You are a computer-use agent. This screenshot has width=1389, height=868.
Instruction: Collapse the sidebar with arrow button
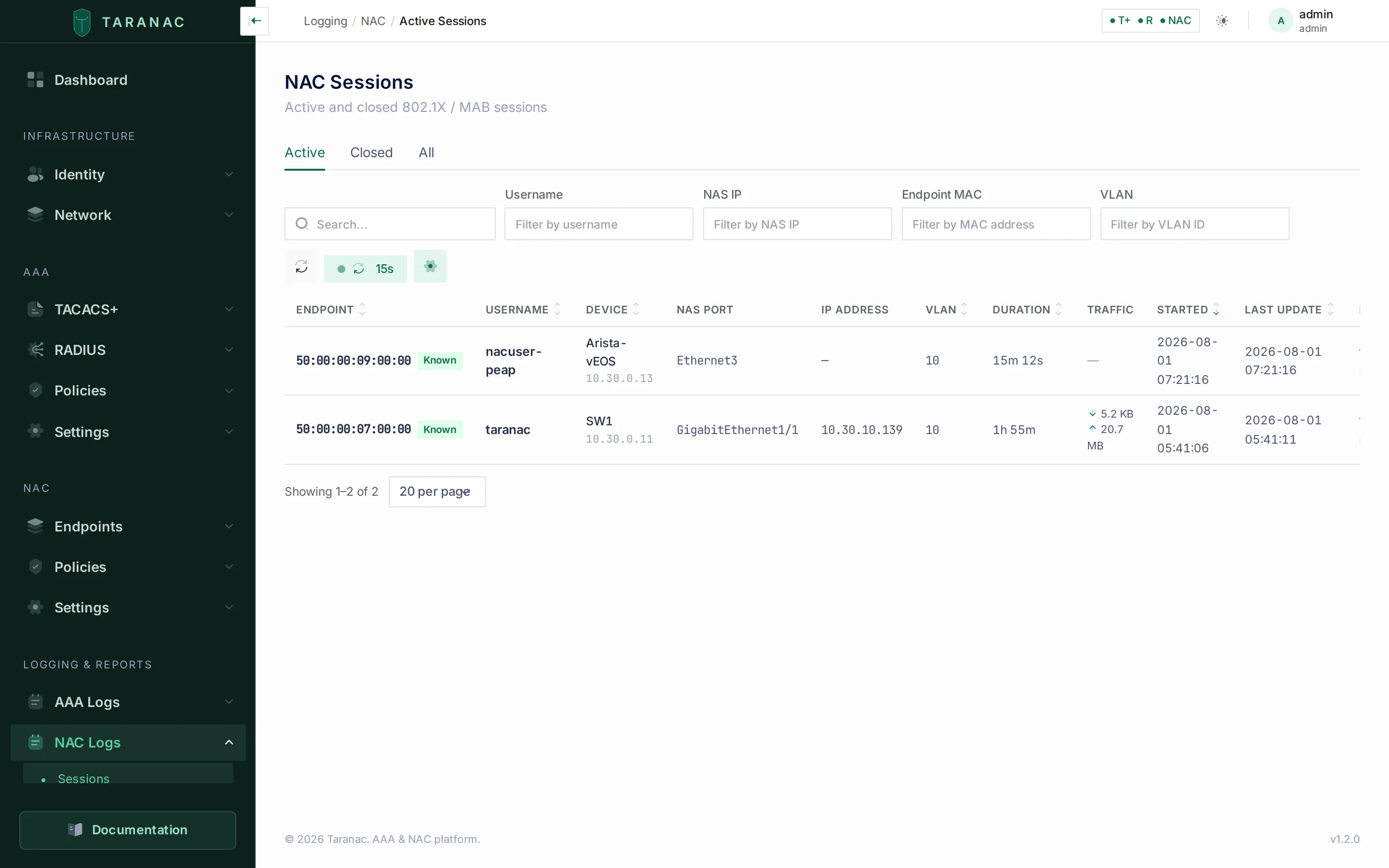[x=255, y=21]
